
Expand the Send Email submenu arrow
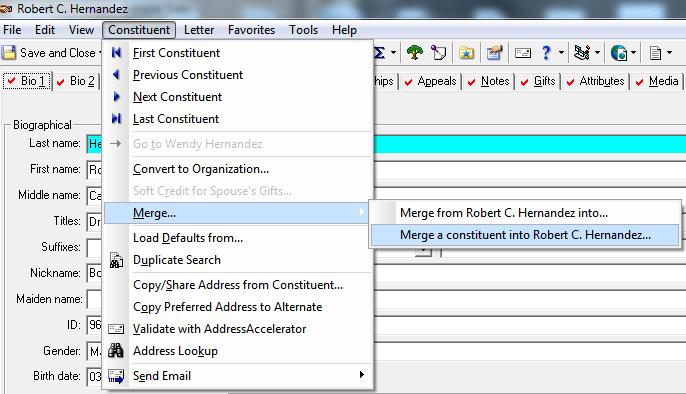[361, 375]
